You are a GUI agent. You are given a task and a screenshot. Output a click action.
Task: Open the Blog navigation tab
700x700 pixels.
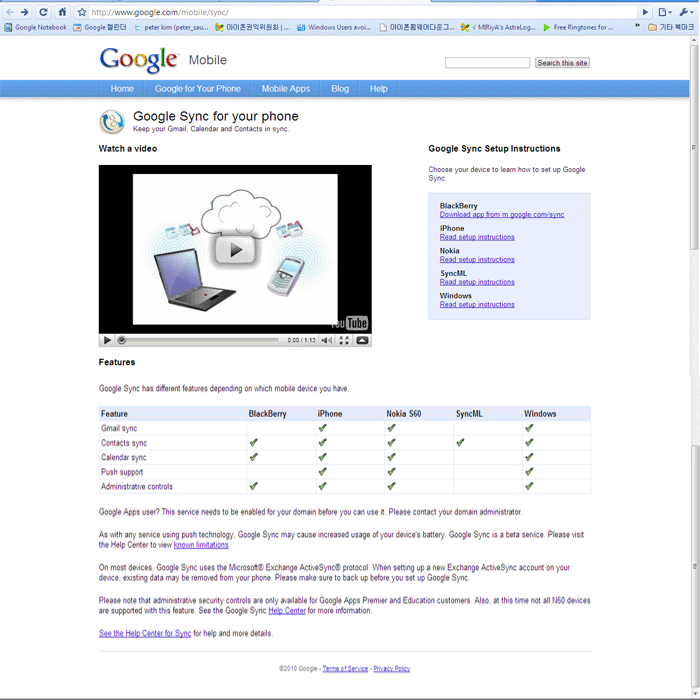click(x=340, y=88)
